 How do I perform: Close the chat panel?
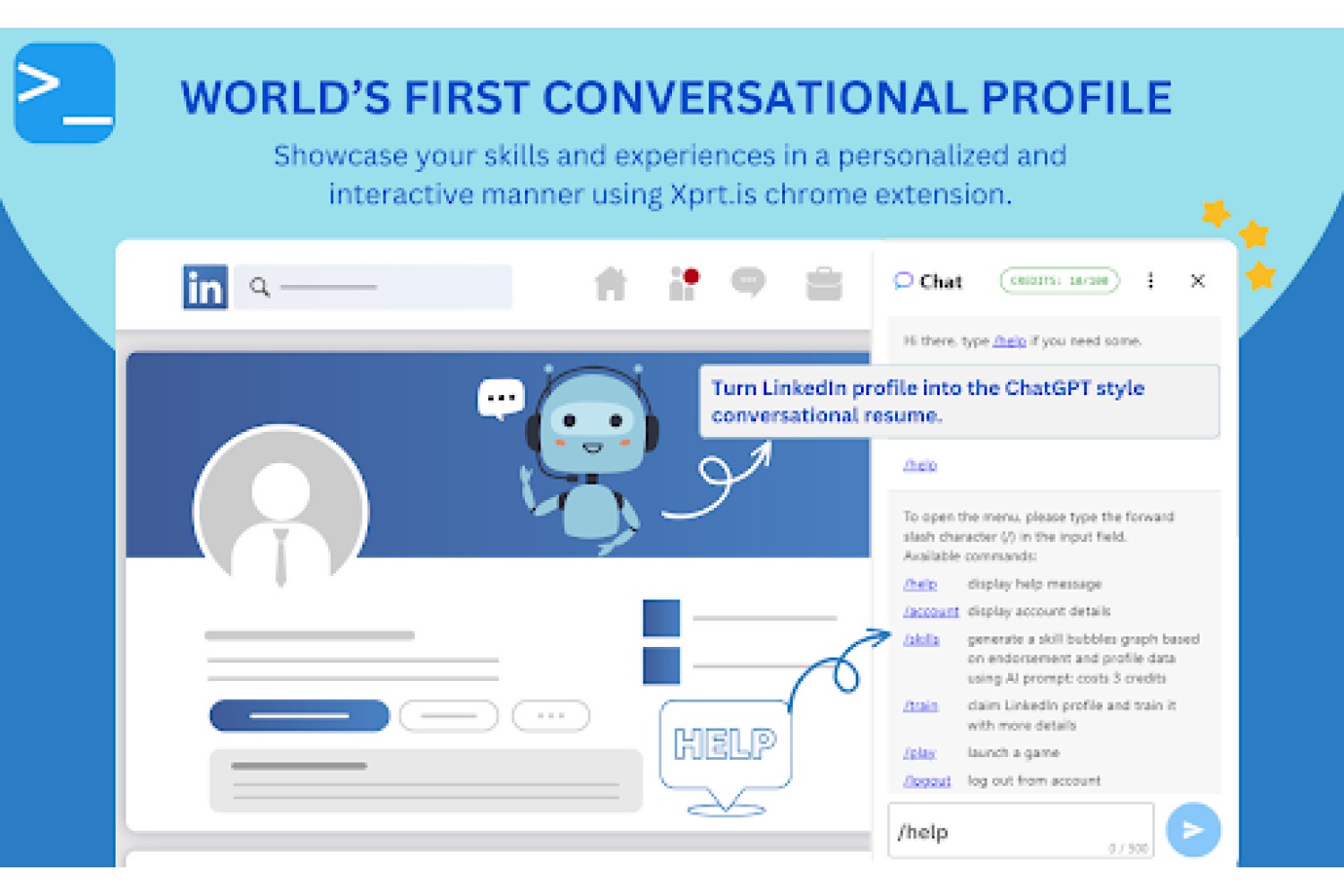pos(1197,281)
